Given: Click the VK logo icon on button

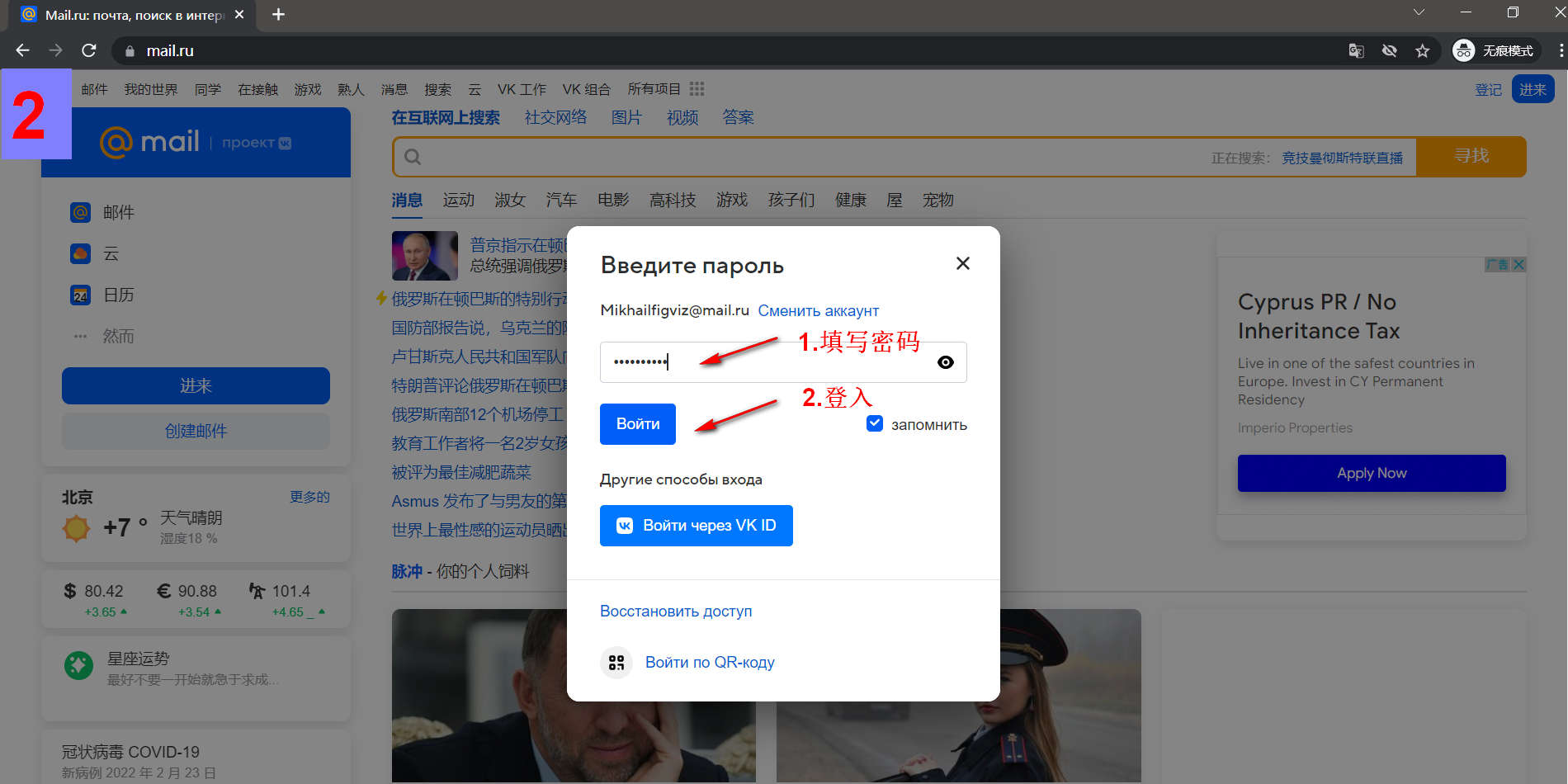Looking at the screenshot, I should point(625,526).
